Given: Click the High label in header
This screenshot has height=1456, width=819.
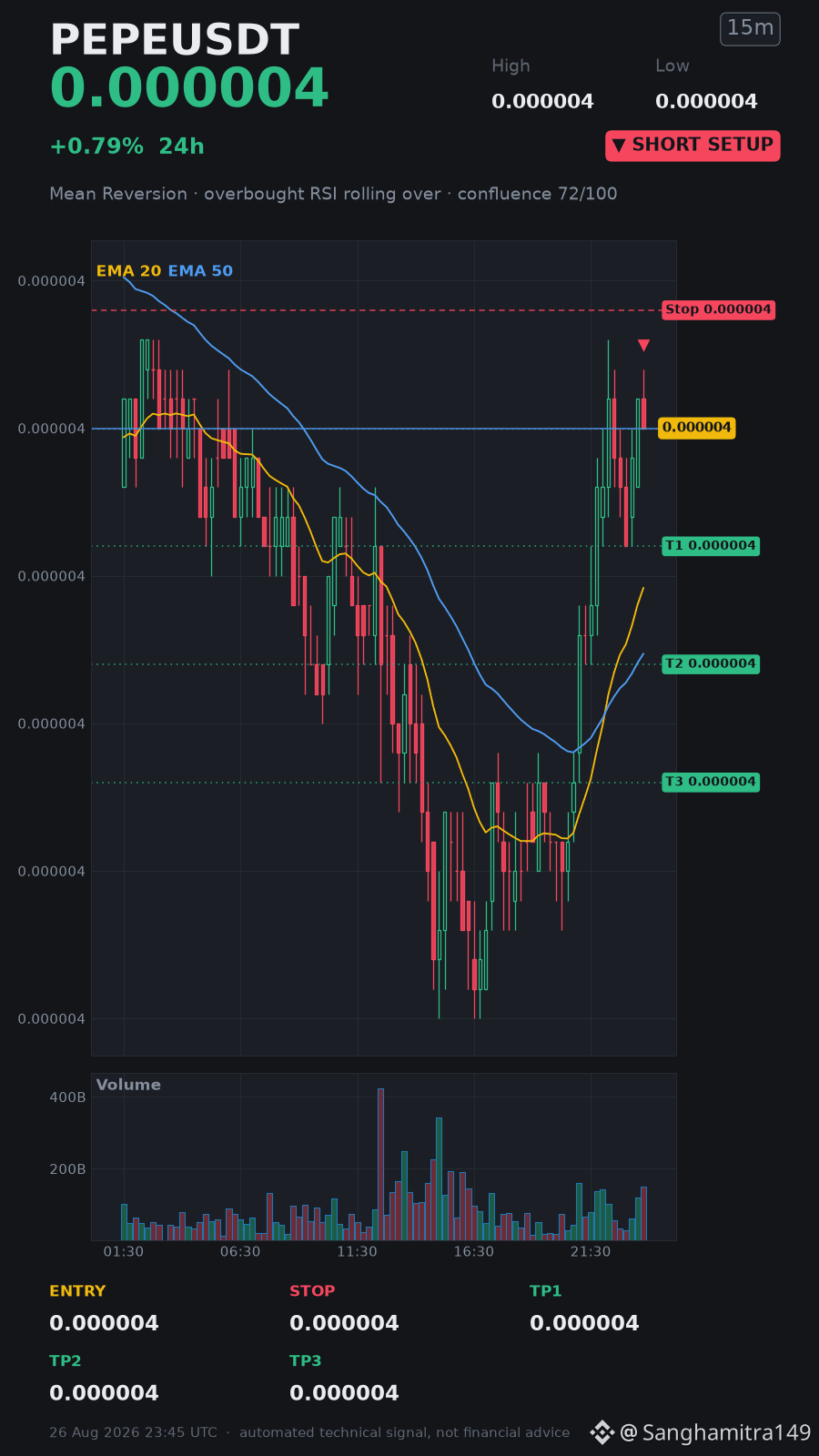Looking at the screenshot, I should [511, 66].
